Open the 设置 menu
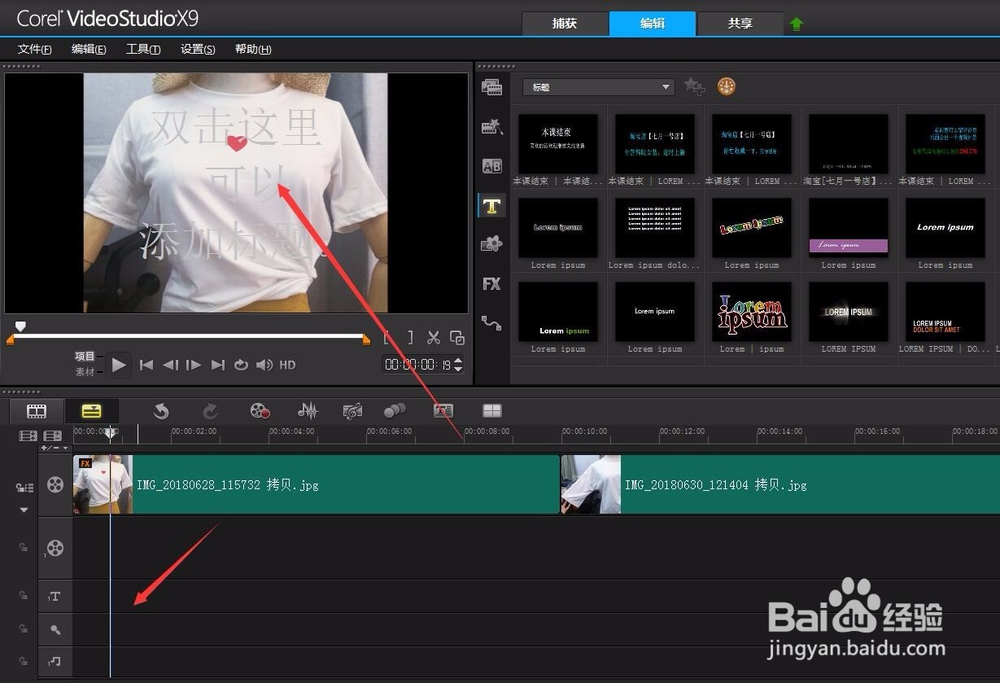Screen dimensions: 1000x683 [x=198, y=49]
